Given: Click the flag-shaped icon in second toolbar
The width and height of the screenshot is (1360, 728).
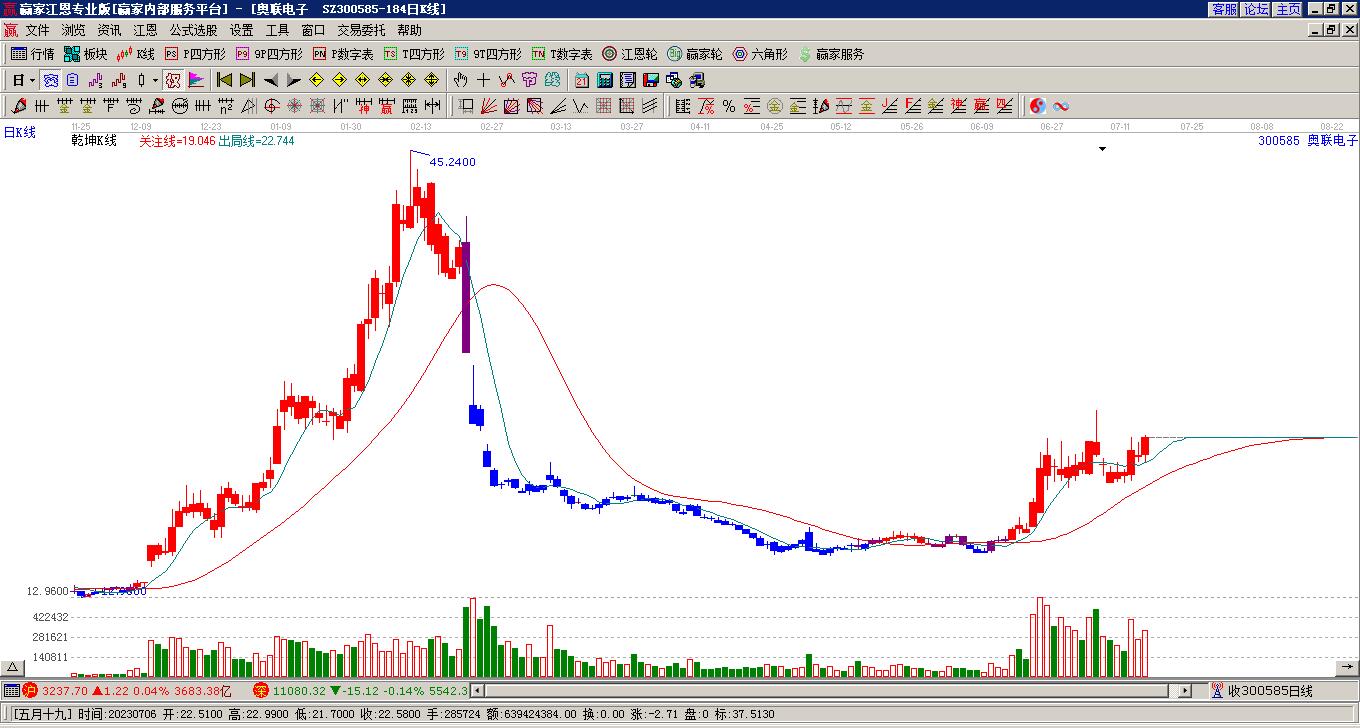Looking at the screenshot, I should point(196,80).
